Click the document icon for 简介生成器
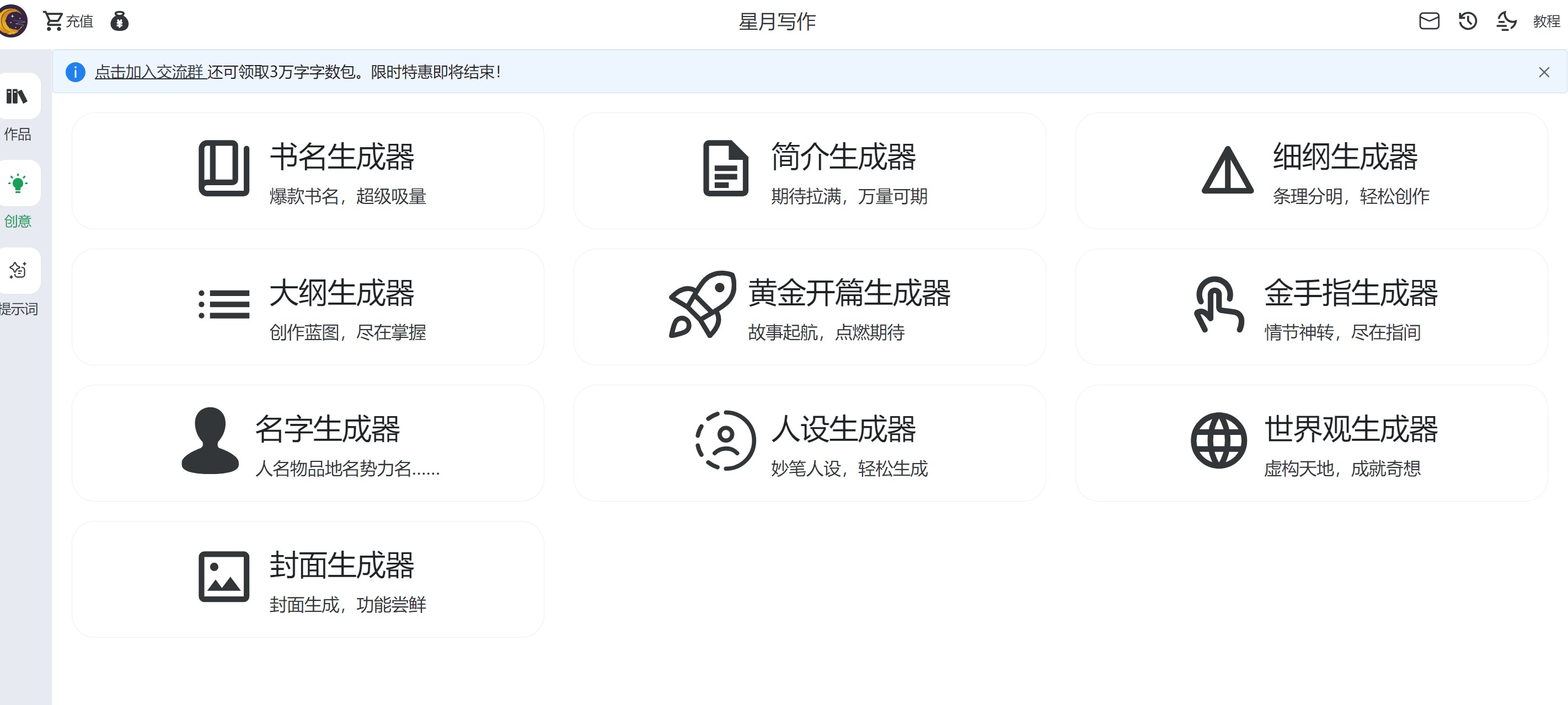This screenshot has width=1568, height=705. (725, 169)
